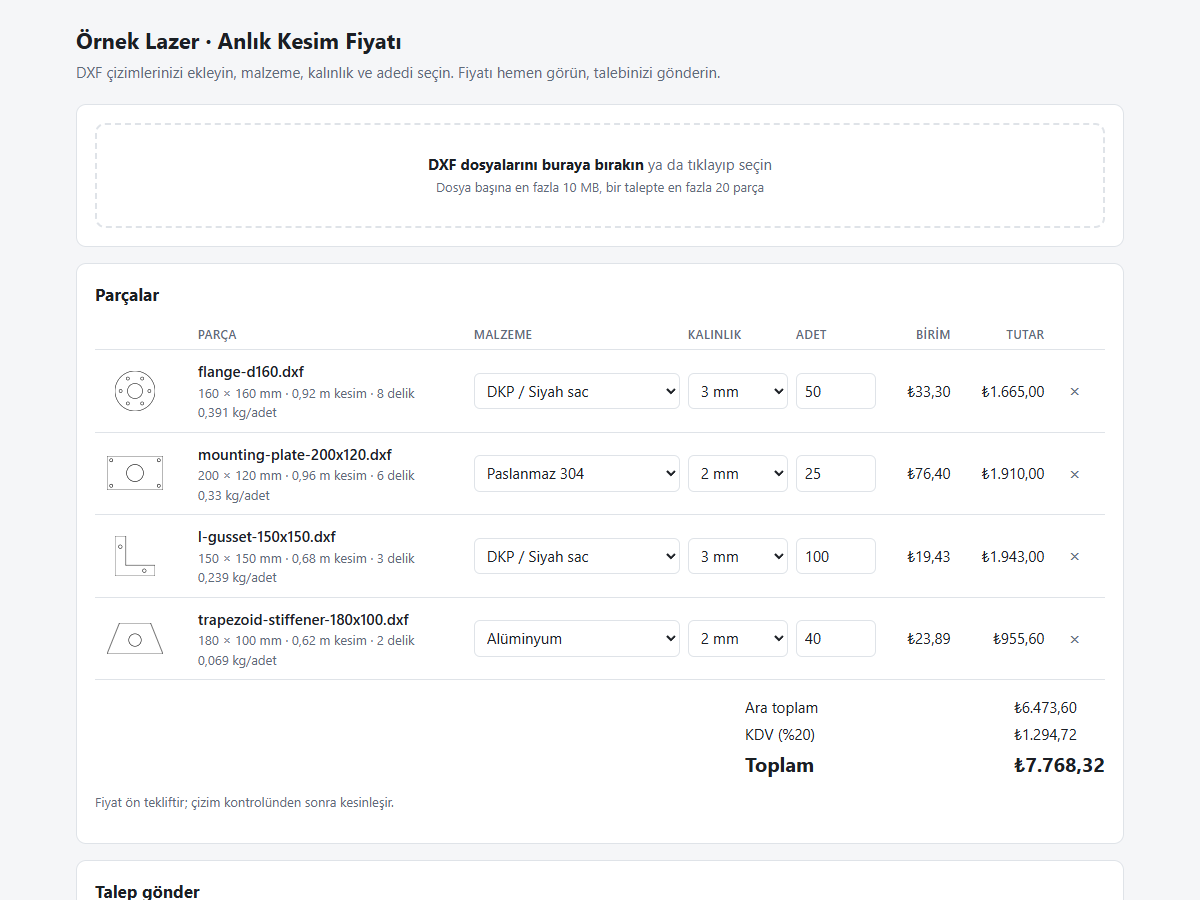The height and width of the screenshot is (900, 1200).
Task: Click the flange-d160 part preview thumbnail
Action: [135, 391]
